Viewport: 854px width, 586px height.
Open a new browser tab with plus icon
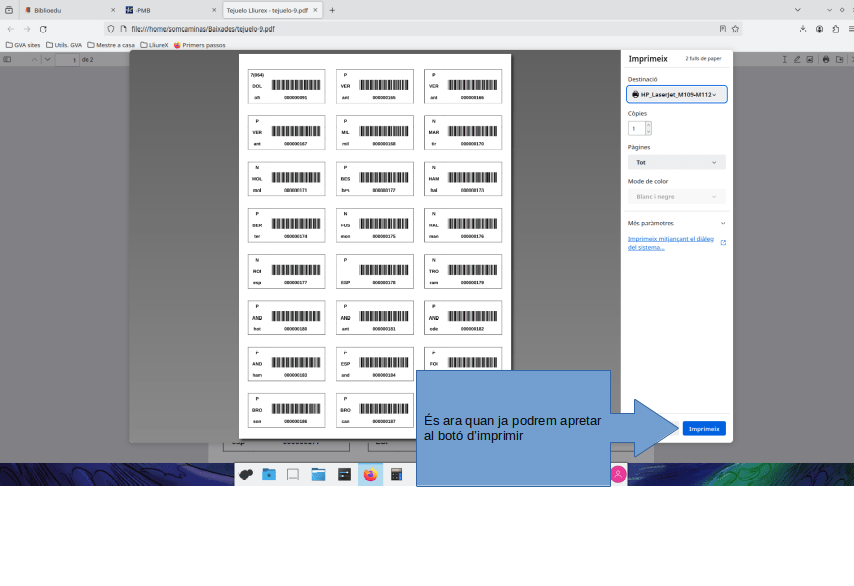tap(332, 10)
